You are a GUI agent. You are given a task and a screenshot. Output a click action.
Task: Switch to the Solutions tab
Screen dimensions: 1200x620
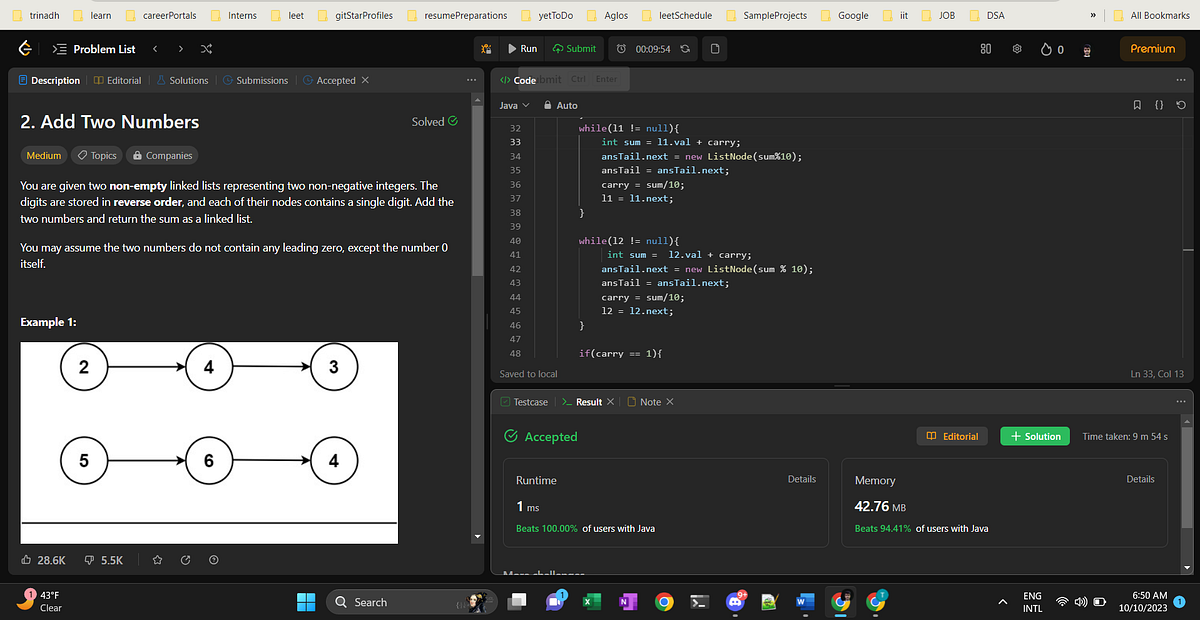182,80
